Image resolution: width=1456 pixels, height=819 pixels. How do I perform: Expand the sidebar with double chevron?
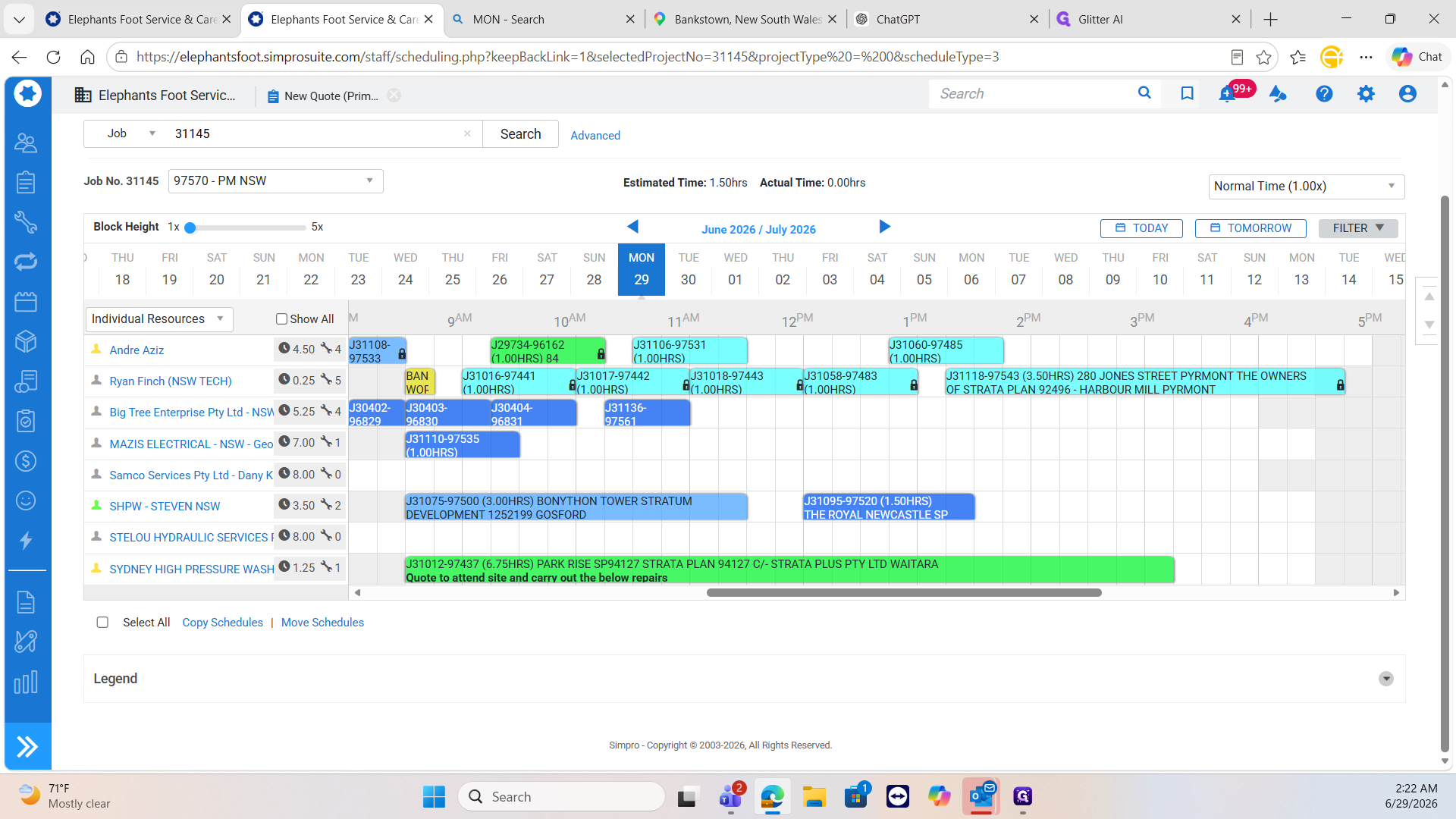27,747
